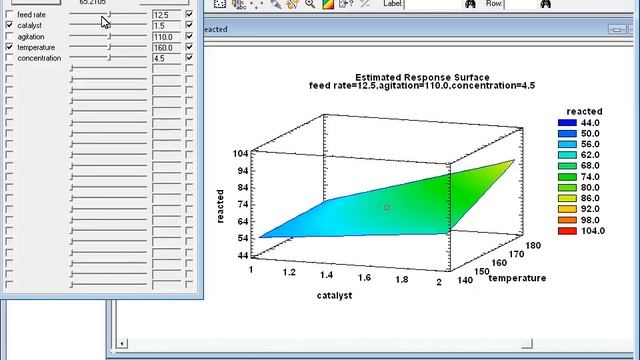Click the green 74.0 legend swatch

click(567, 177)
